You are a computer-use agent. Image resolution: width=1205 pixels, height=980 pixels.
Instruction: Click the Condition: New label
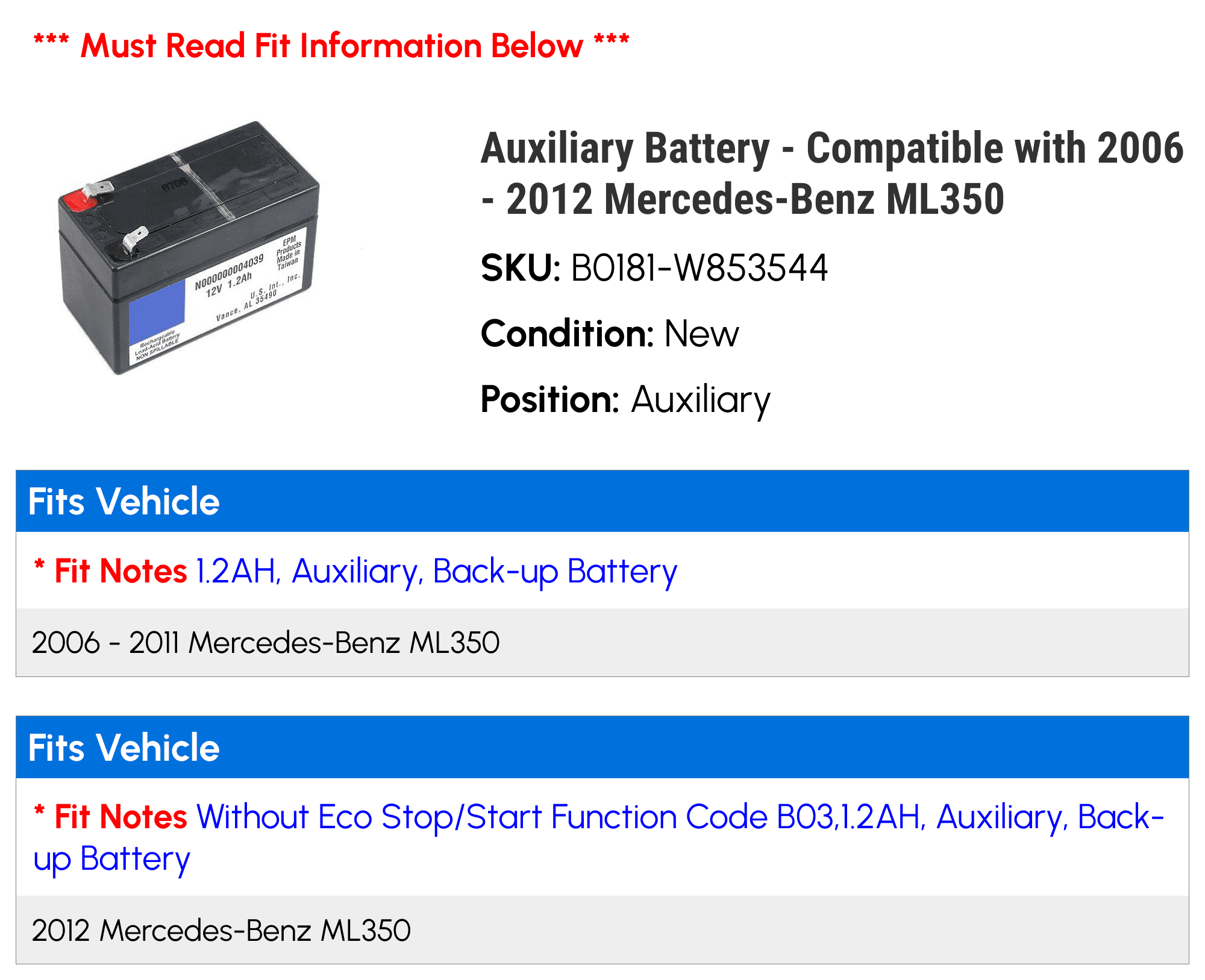(610, 334)
